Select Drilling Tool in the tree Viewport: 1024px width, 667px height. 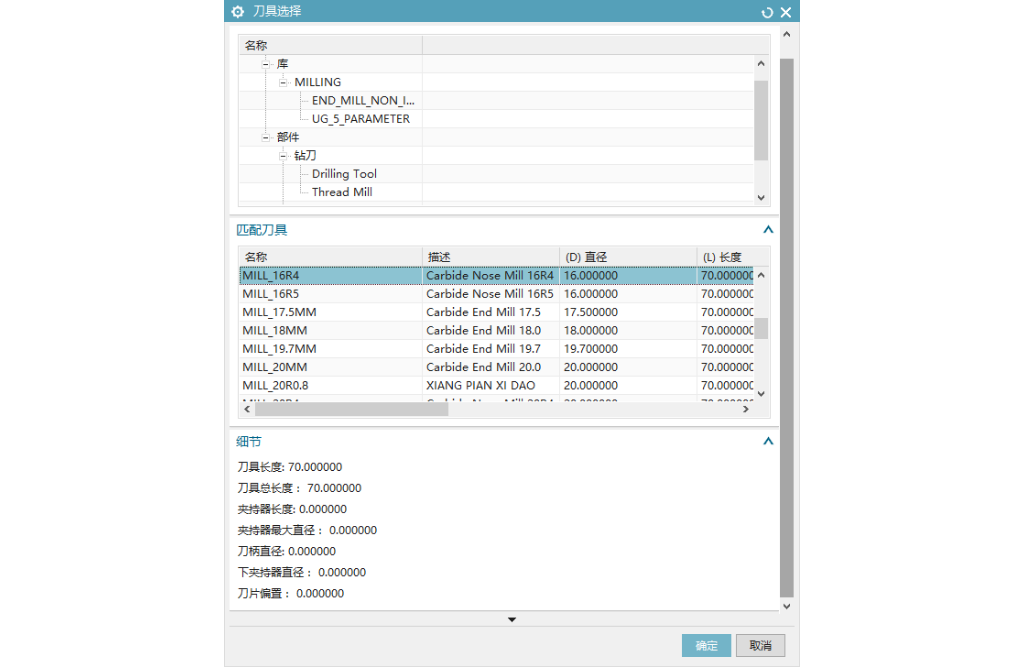point(344,174)
